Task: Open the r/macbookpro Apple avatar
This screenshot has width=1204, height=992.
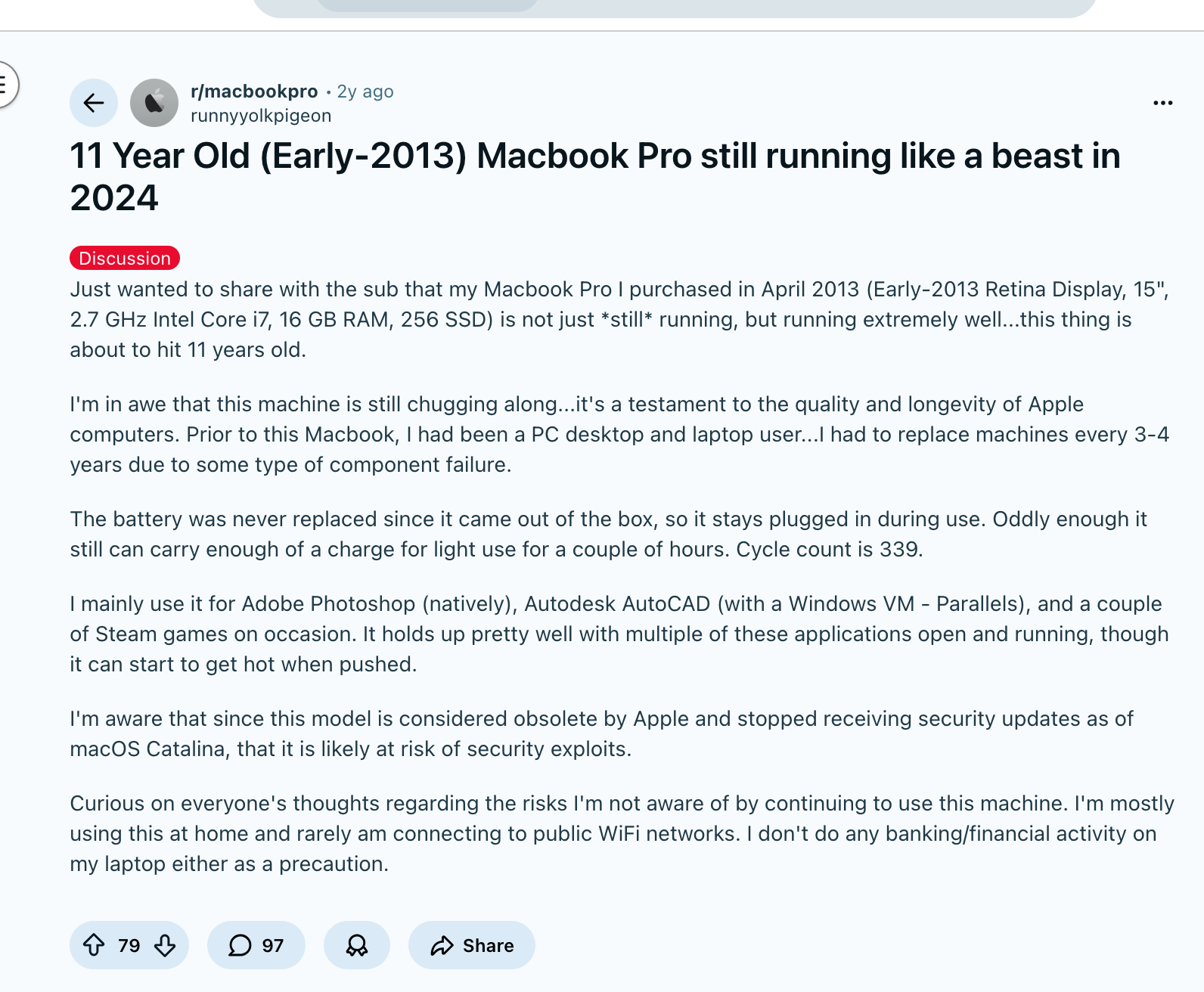Action: [x=154, y=103]
